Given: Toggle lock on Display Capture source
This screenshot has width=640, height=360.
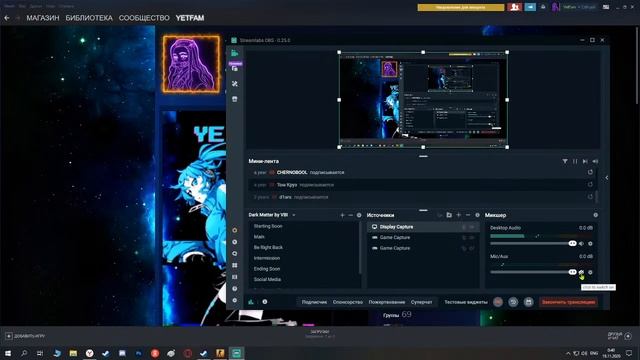Looking at the screenshot, I should click(464, 227).
